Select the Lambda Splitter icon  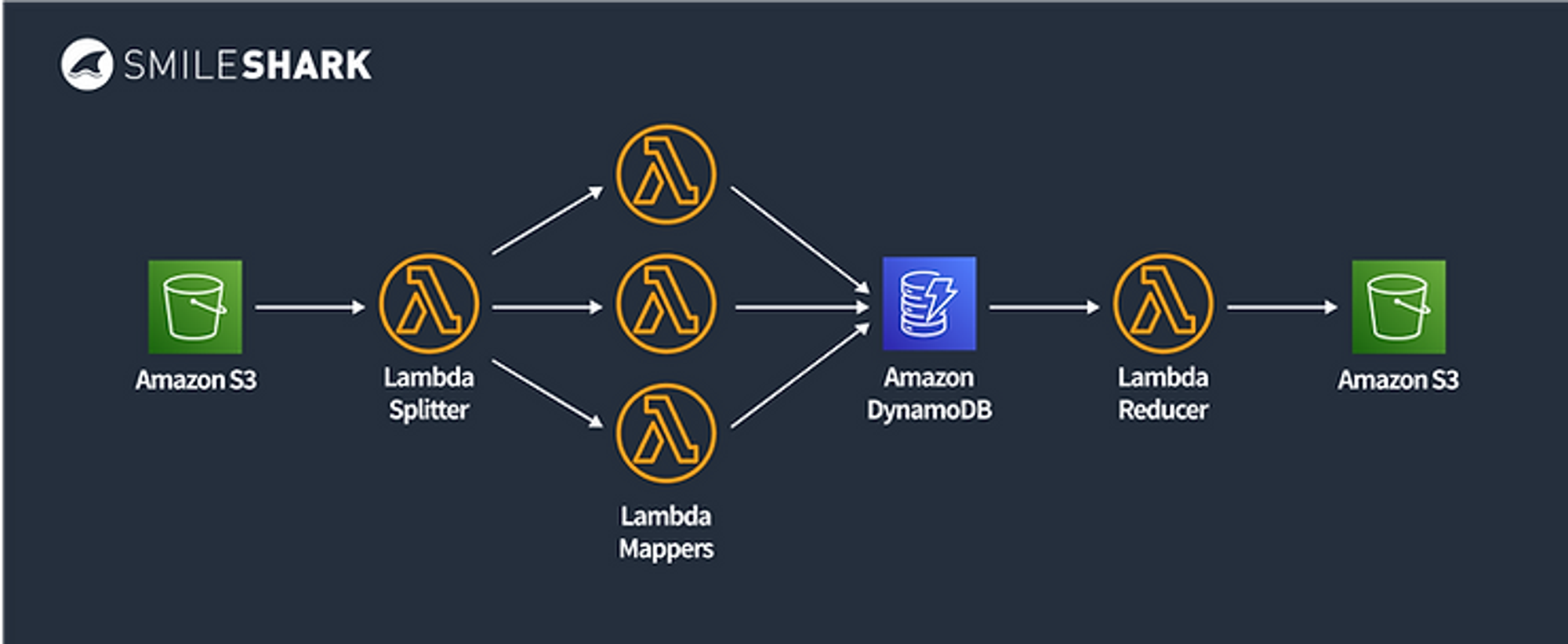tap(429, 304)
